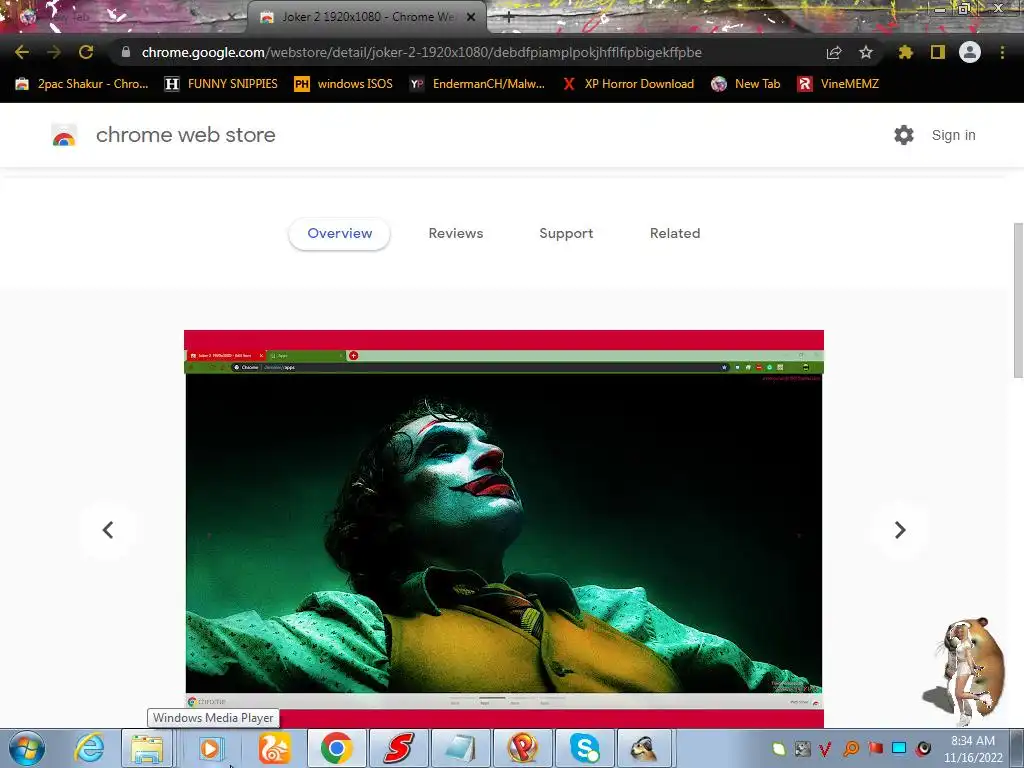Image resolution: width=1024 pixels, height=768 pixels.
Task: Open a new tab with the plus button
Action: [x=509, y=18]
